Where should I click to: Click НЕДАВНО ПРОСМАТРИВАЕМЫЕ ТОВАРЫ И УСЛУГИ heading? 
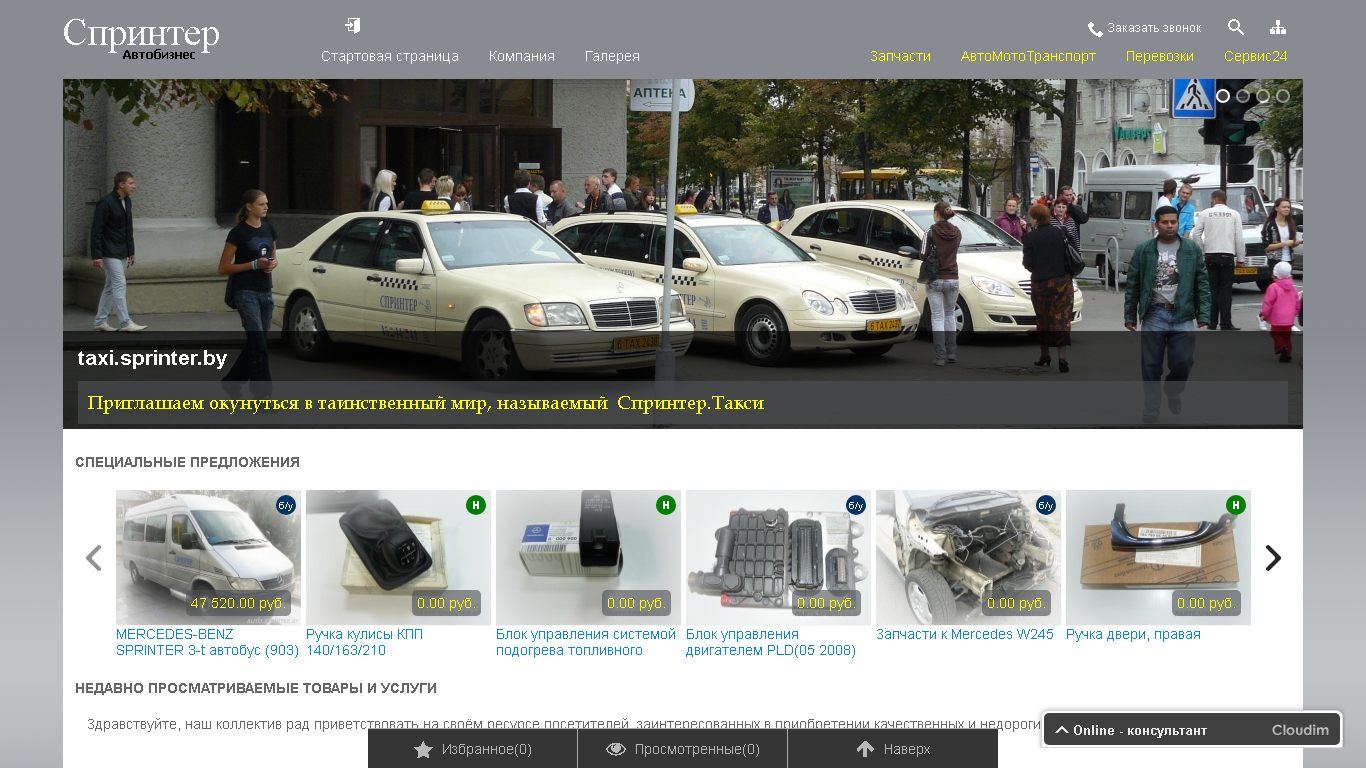click(256, 688)
